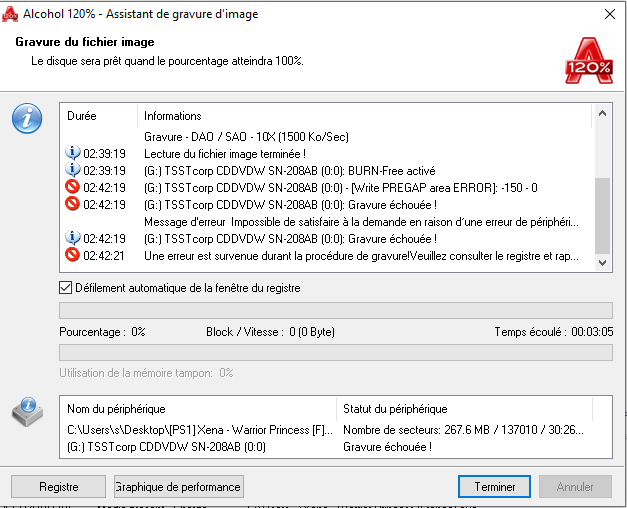Screen dimensions: 627x508
Task: Click Nombre de secteurs status cell
Action: pos(463,430)
